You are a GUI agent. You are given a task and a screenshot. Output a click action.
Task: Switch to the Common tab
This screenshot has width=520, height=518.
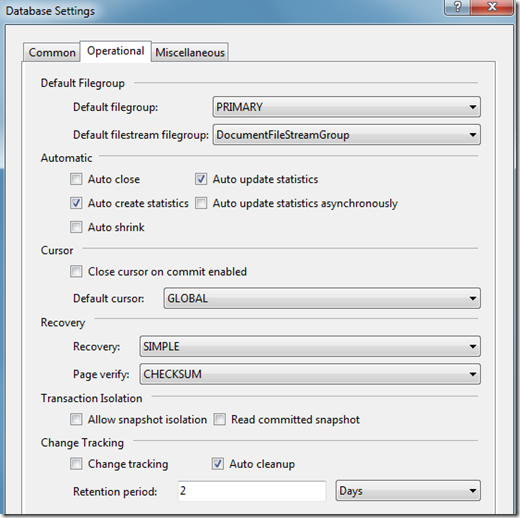(52, 52)
